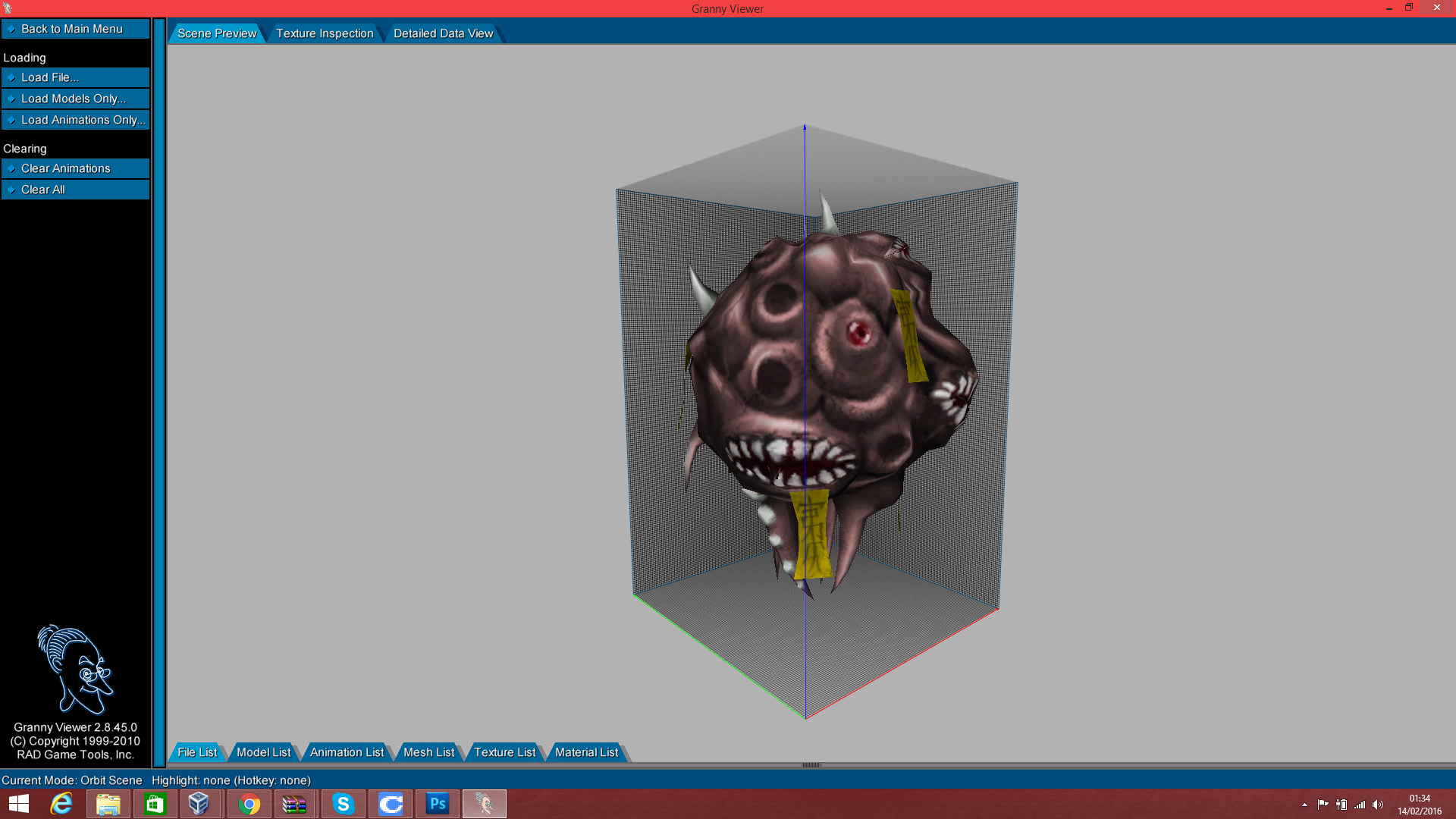Show hidden system tray icons
1456x819 pixels.
(x=1304, y=805)
